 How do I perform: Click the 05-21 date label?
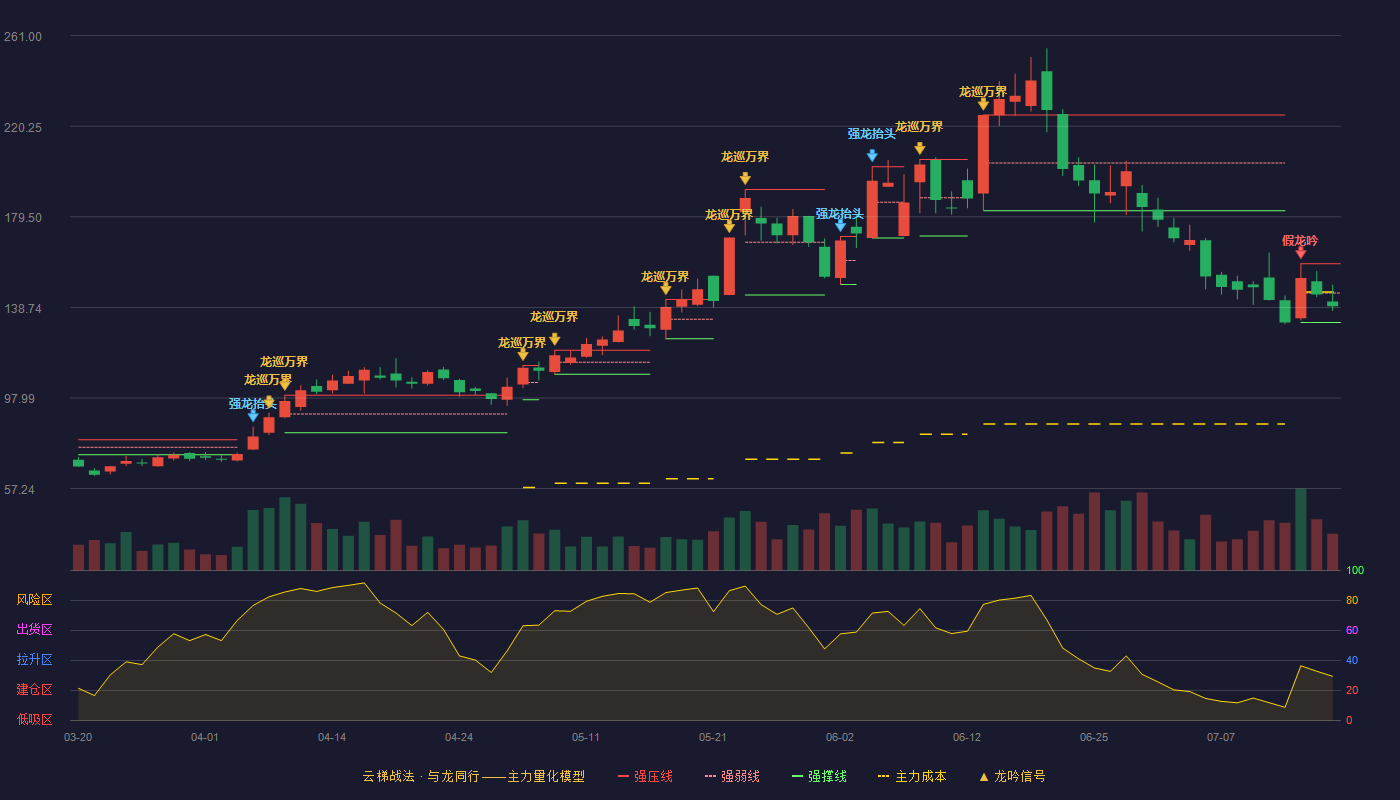pyautogui.click(x=713, y=737)
